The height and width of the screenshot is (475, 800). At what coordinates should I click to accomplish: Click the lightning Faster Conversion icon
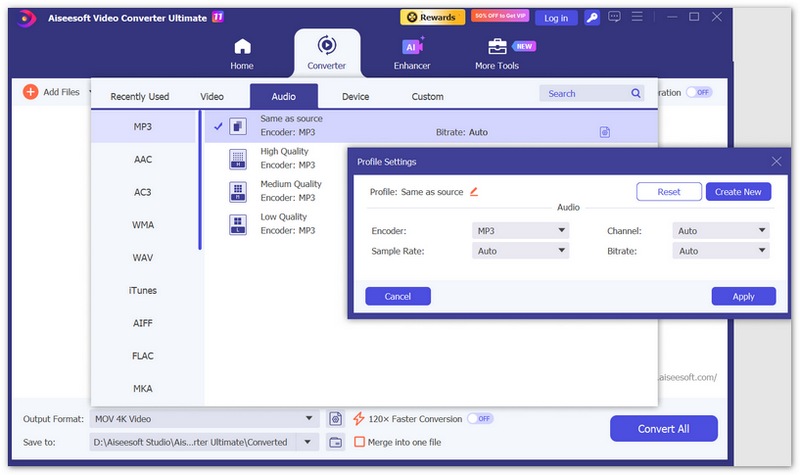click(359, 419)
